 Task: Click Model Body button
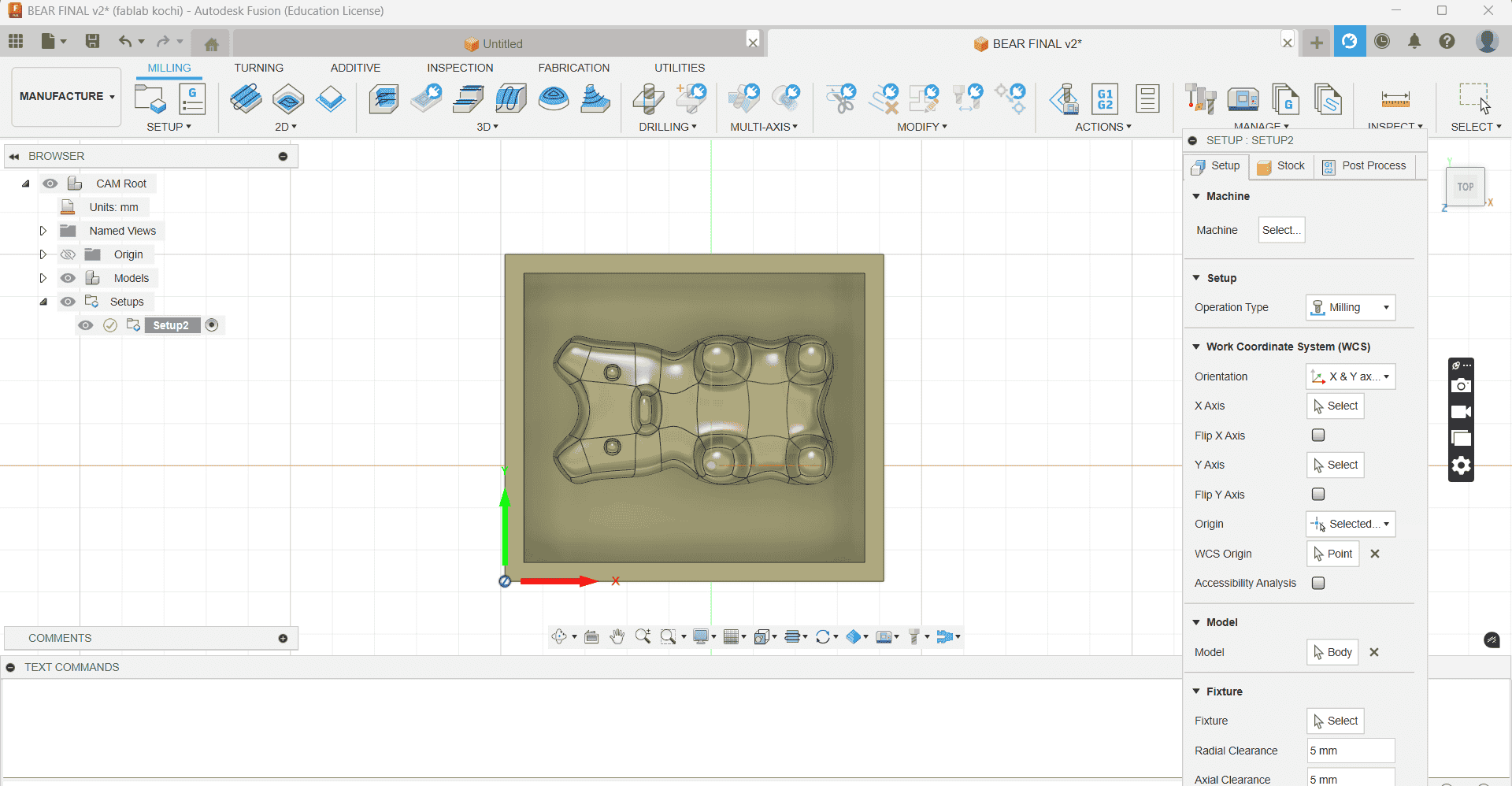[x=1332, y=652]
